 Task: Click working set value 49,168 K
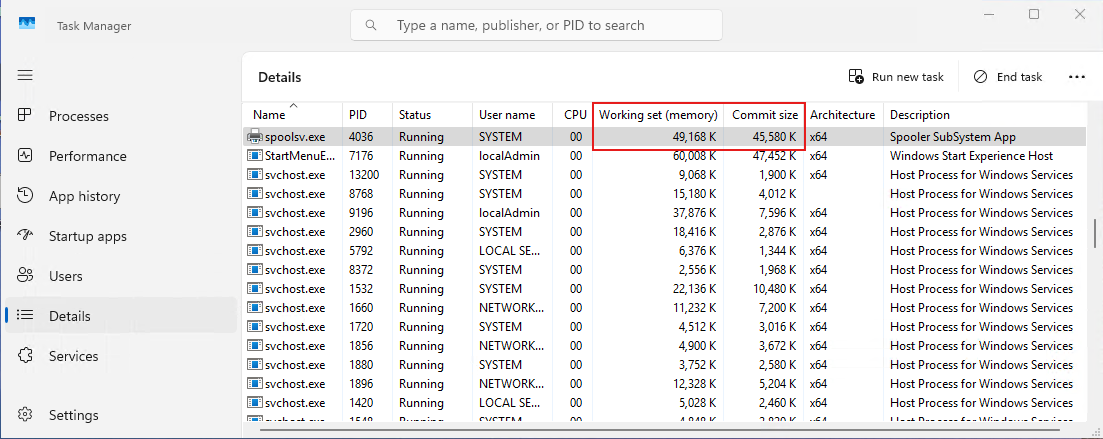tap(693, 137)
